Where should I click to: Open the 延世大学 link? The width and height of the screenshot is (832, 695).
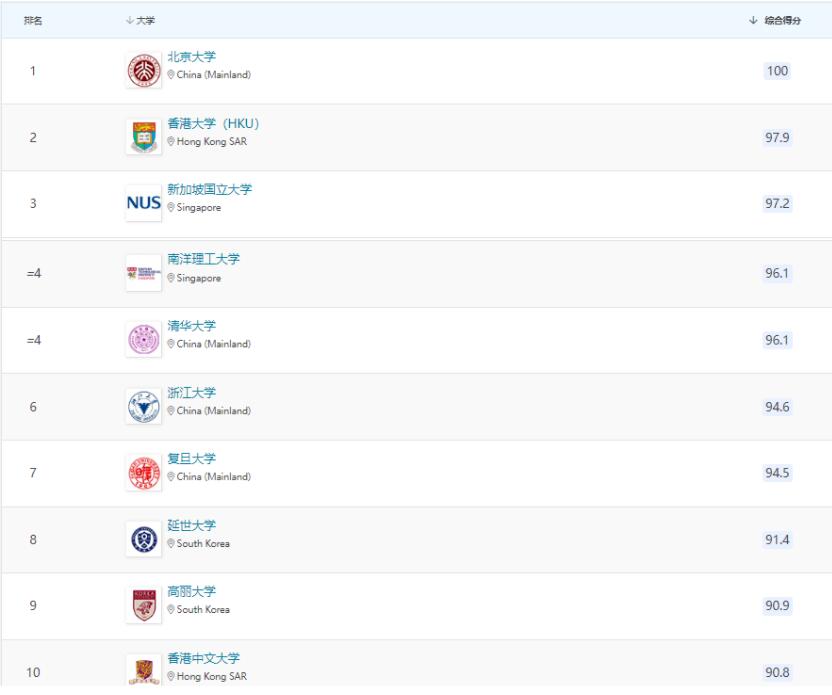click(x=192, y=525)
